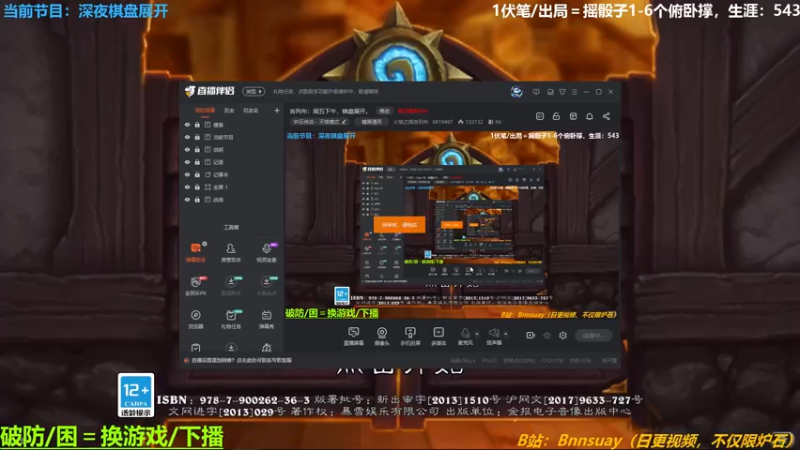Toggle lock on 记录 source

click(x=197, y=162)
